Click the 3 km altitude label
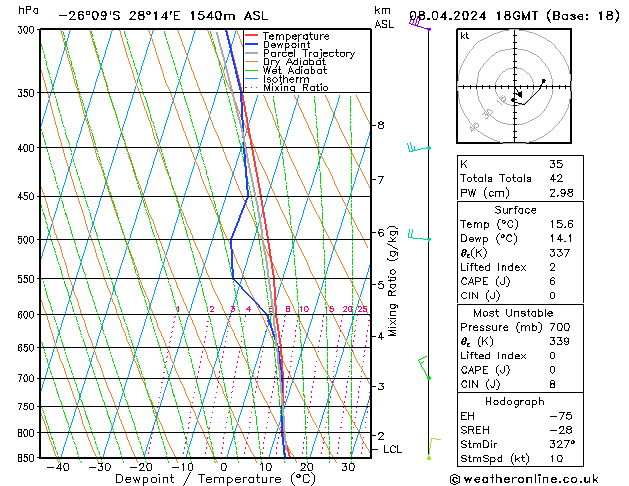Viewport: 629px width, 486px height. point(381,386)
